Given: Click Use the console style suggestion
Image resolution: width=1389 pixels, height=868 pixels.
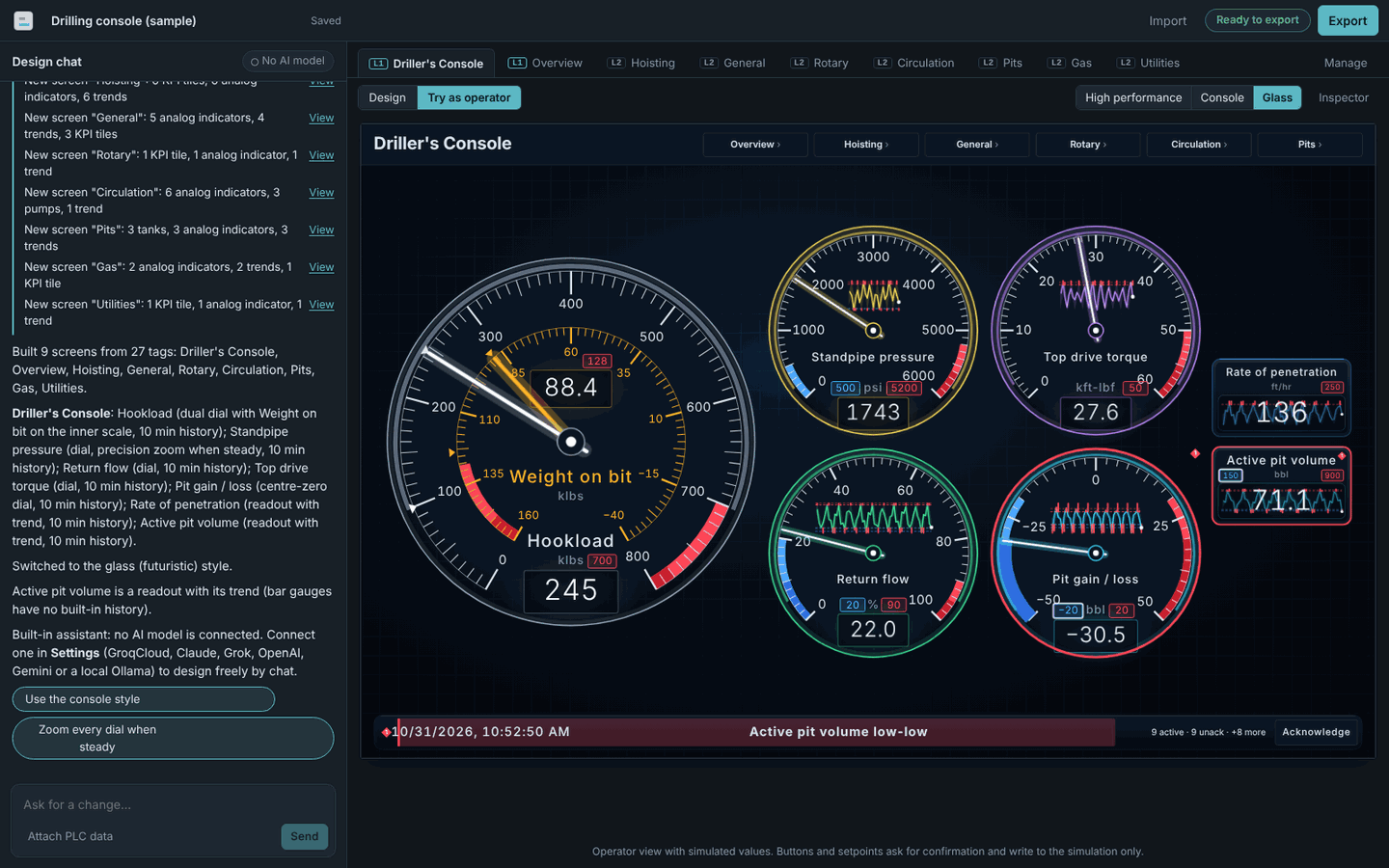Looking at the screenshot, I should [144, 699].
